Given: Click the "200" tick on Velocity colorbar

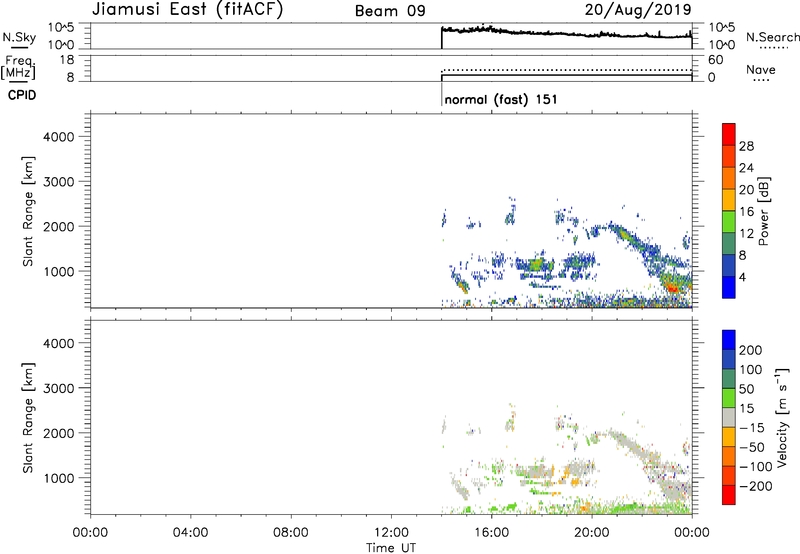Looking at the screenshot, I should [751, 350].
